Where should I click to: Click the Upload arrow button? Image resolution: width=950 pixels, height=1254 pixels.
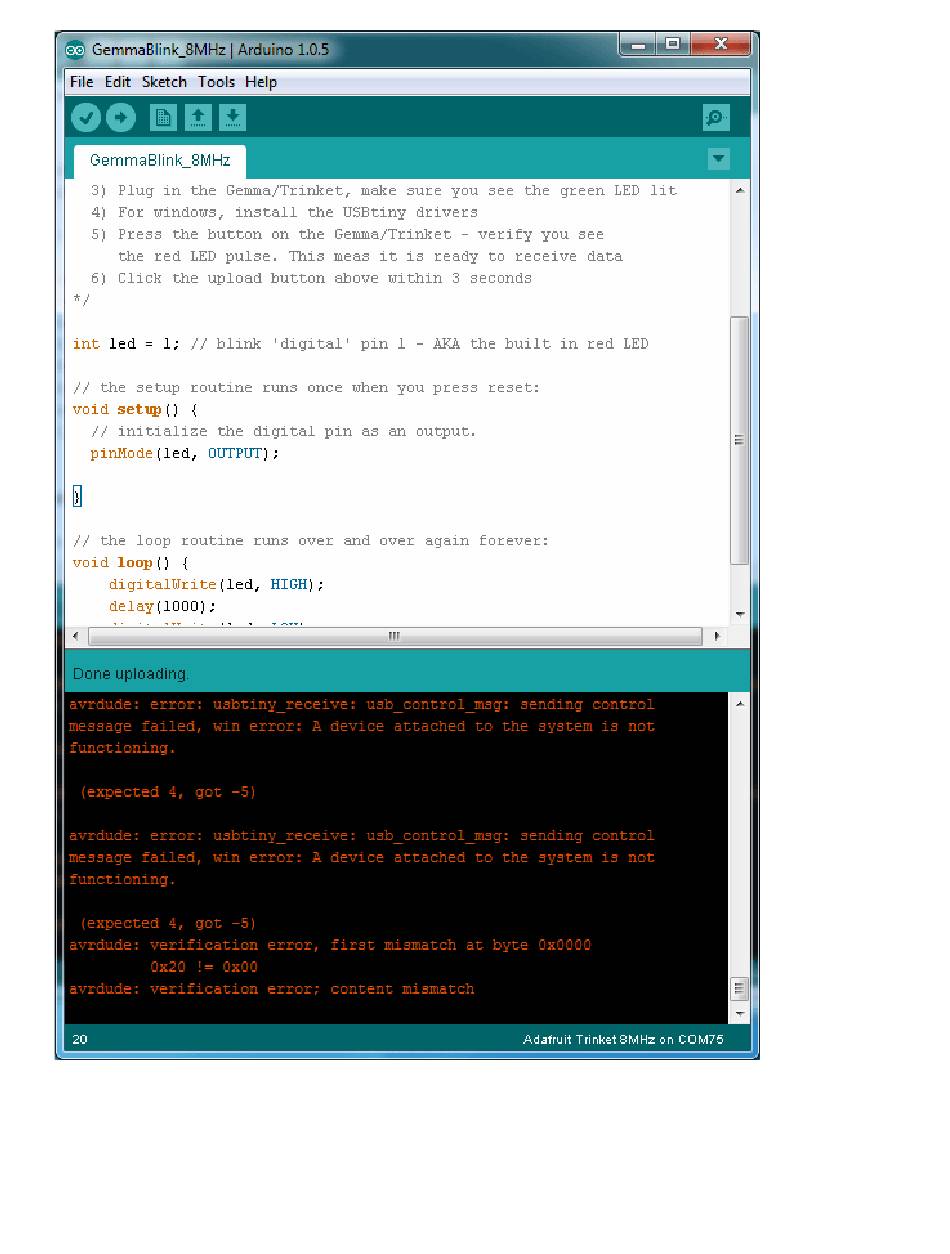(121, 118)
